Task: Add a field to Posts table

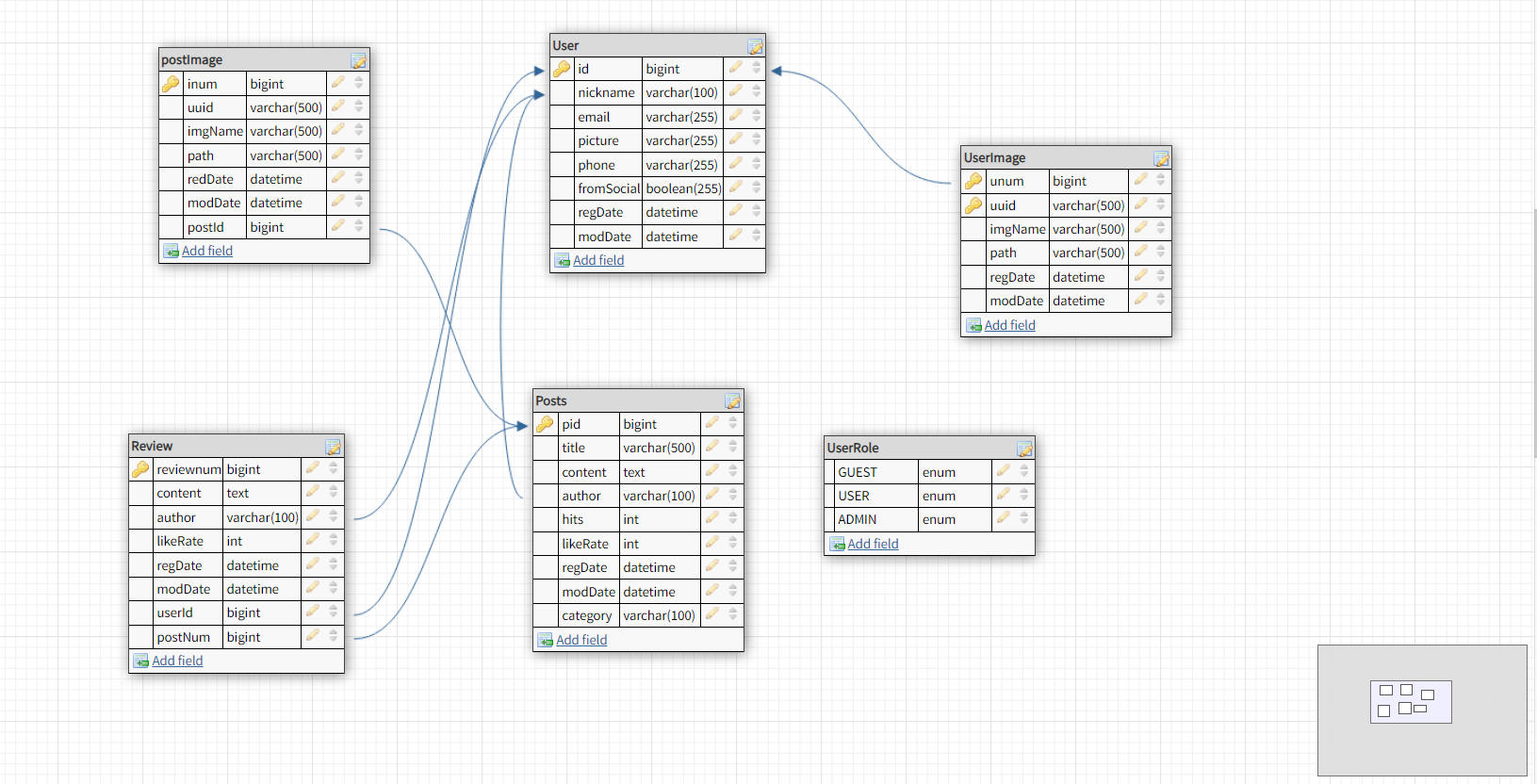Action: pos(581,640)
